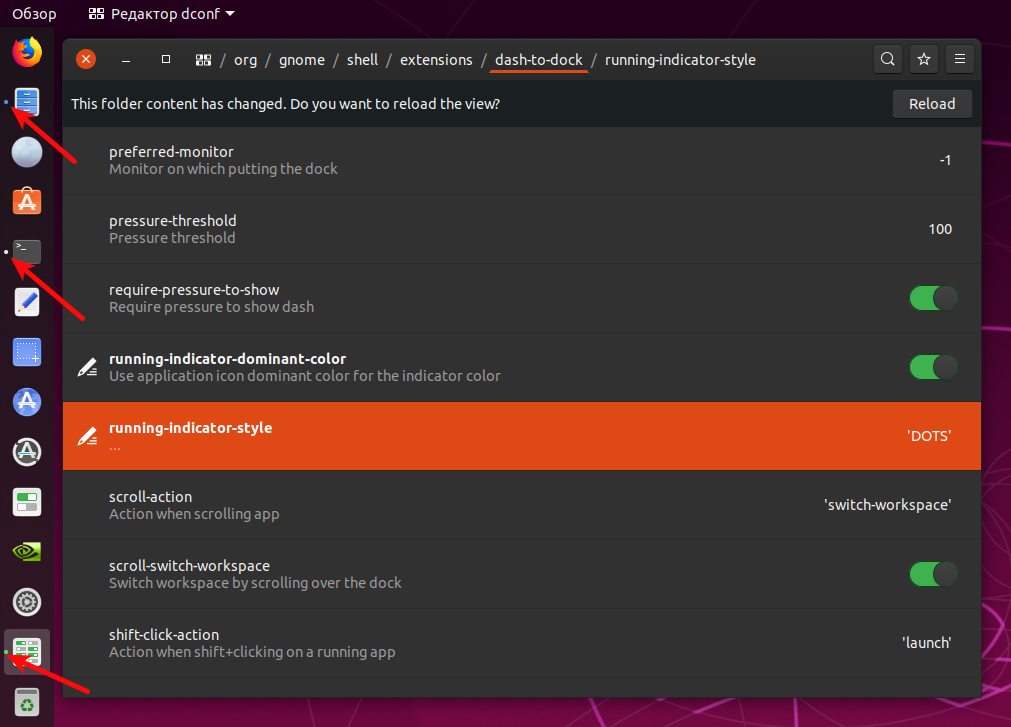This screenshot has width=1011, height=727.
Task: Select the running-indicator-style key row
Action: click(522, 436)
